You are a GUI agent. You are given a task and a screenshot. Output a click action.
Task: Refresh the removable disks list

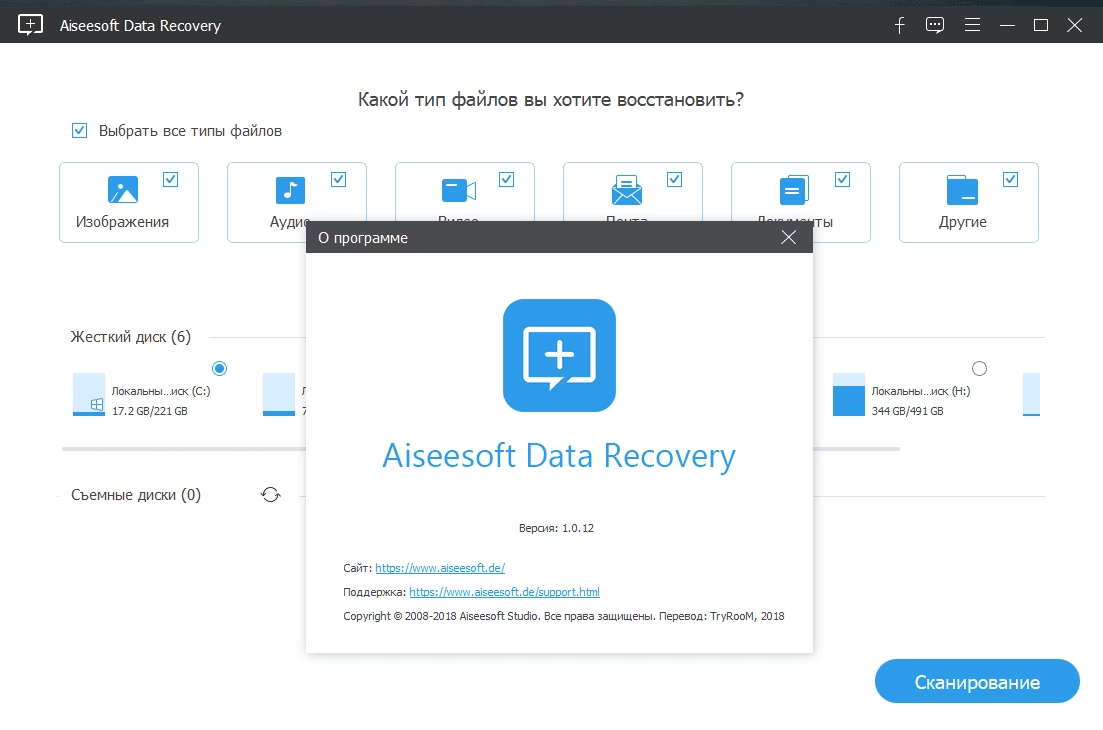coord(271,494)
